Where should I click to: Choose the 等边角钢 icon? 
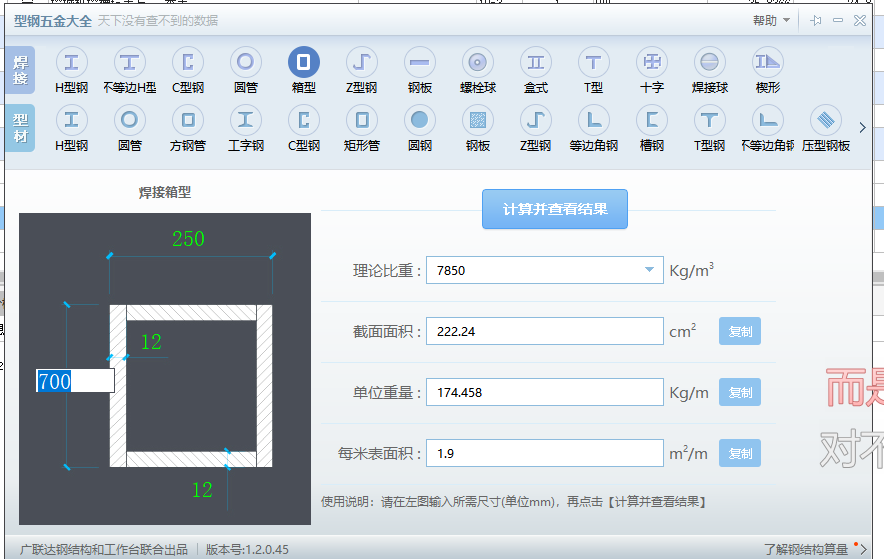594,120
